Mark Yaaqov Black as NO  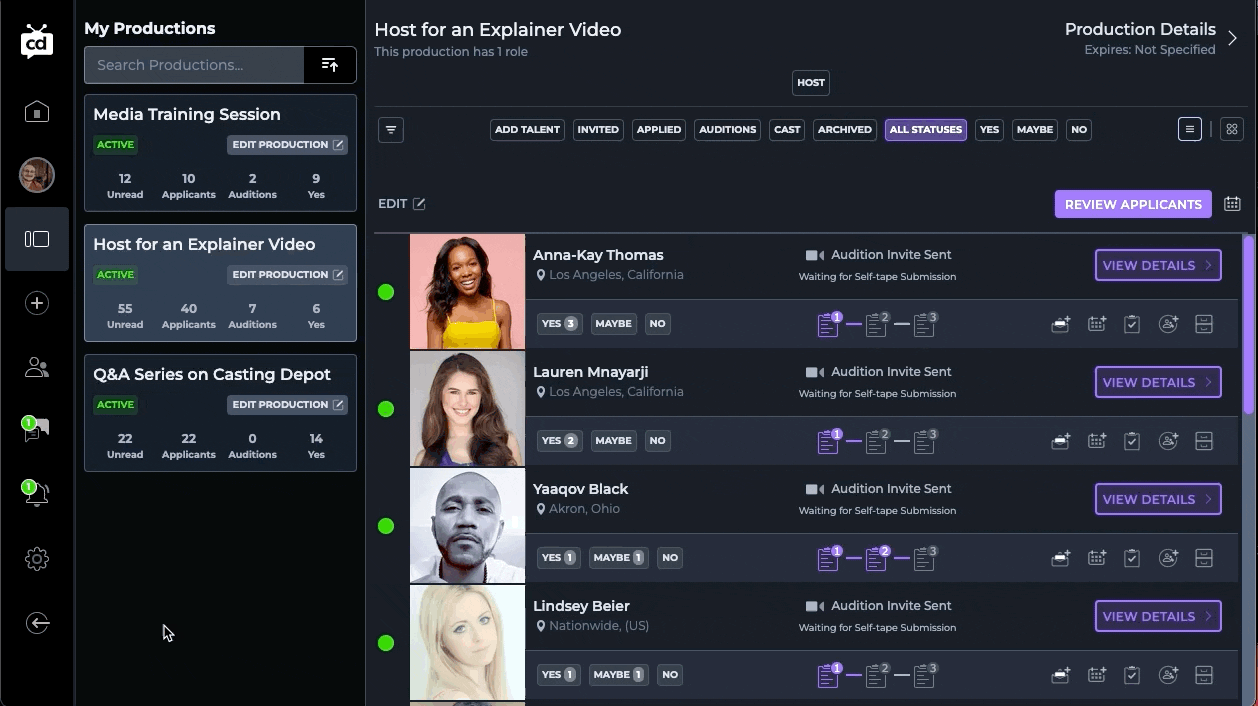point(670,558)
